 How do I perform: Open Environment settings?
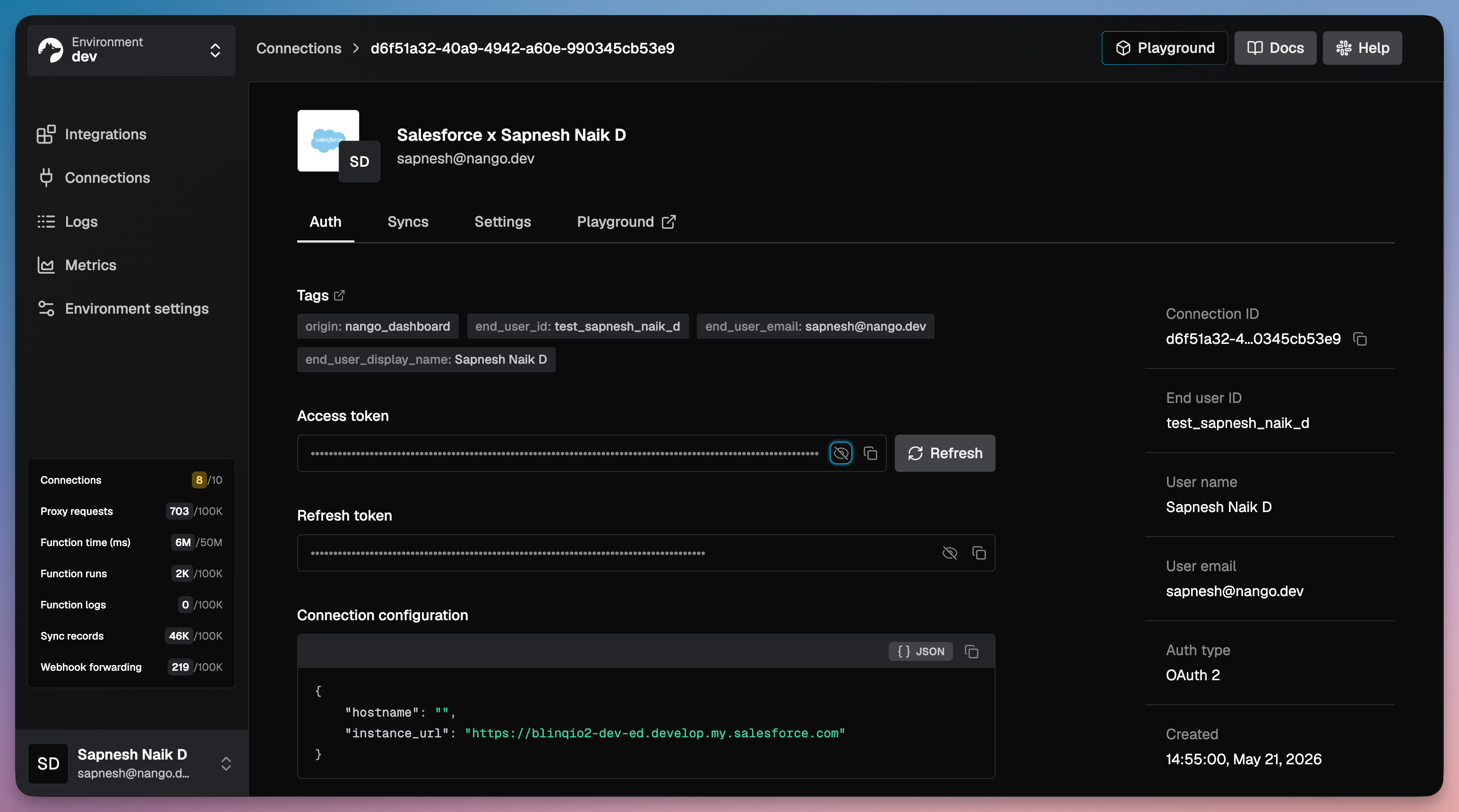coord(123,308)
